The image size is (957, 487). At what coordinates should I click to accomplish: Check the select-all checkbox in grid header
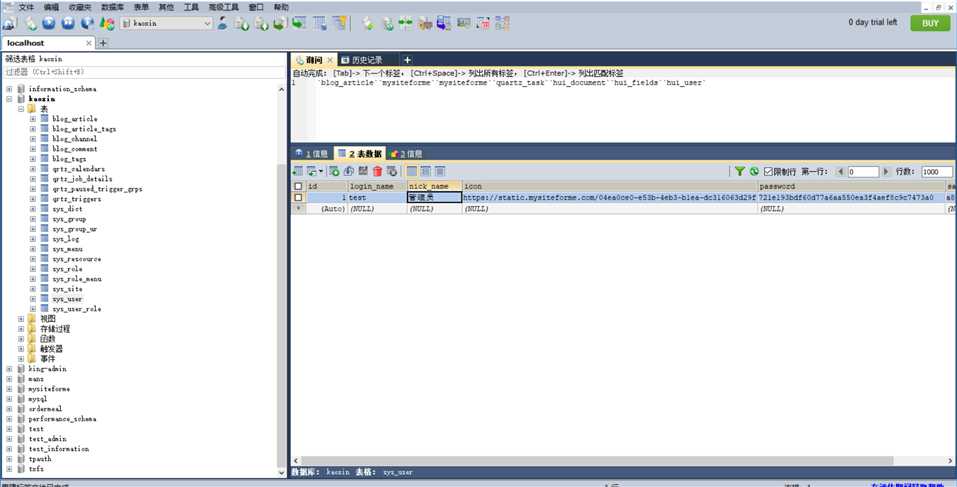click(298, 186)
